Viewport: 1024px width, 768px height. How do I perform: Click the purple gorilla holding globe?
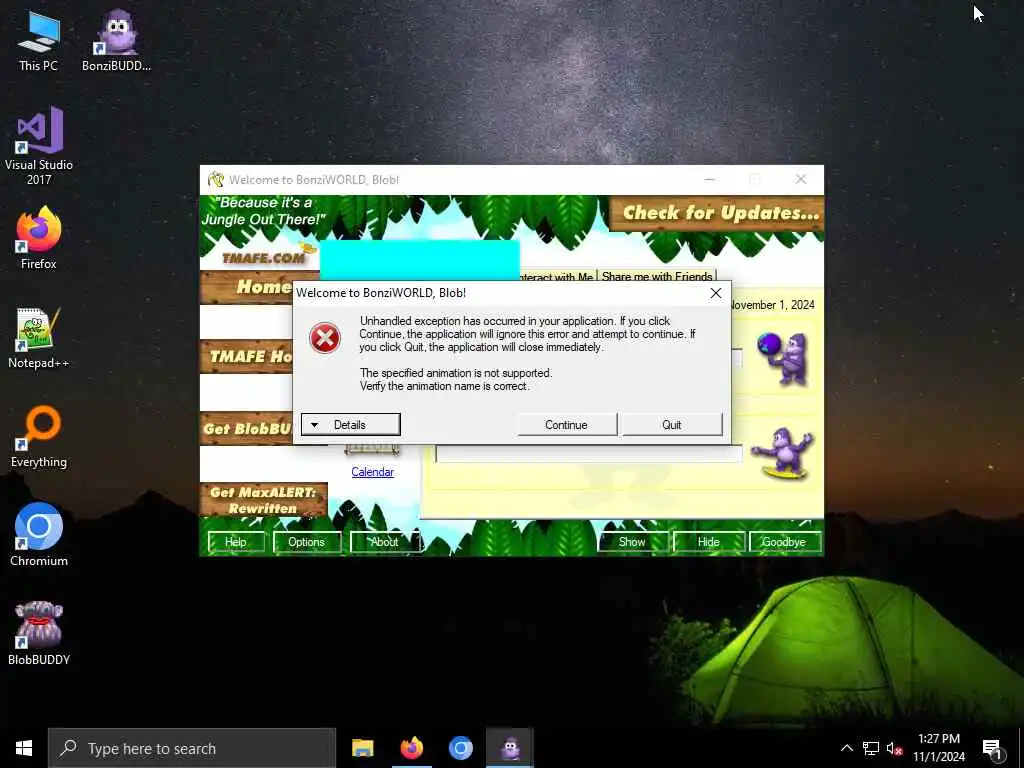[x=783, y=359]
